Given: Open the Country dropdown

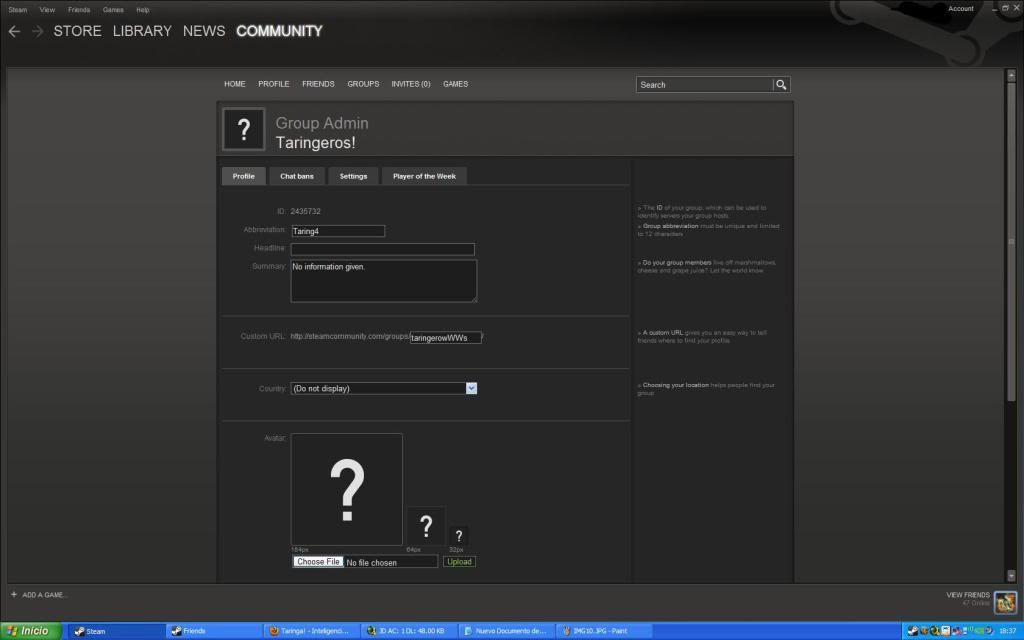Looking at the screenshot, I should pyautogui.click(x=383, y=389).
